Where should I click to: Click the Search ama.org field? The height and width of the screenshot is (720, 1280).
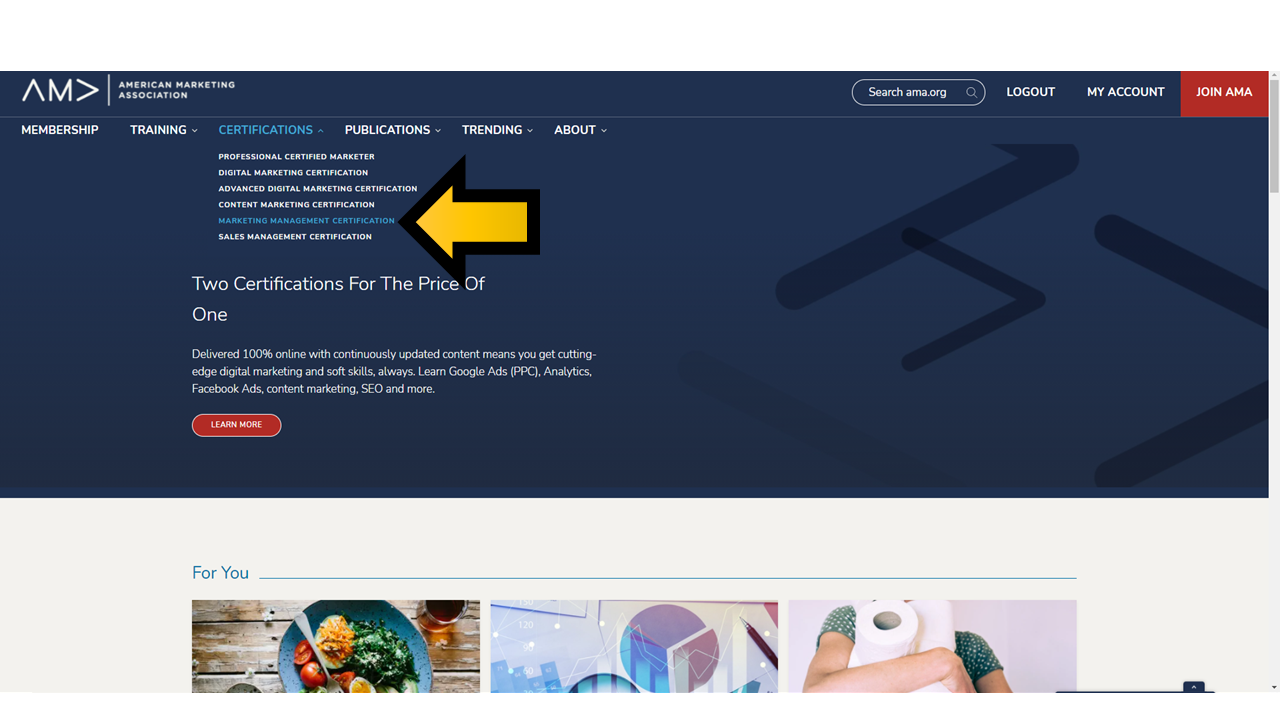pyautogui.click(x=918, y=92)
